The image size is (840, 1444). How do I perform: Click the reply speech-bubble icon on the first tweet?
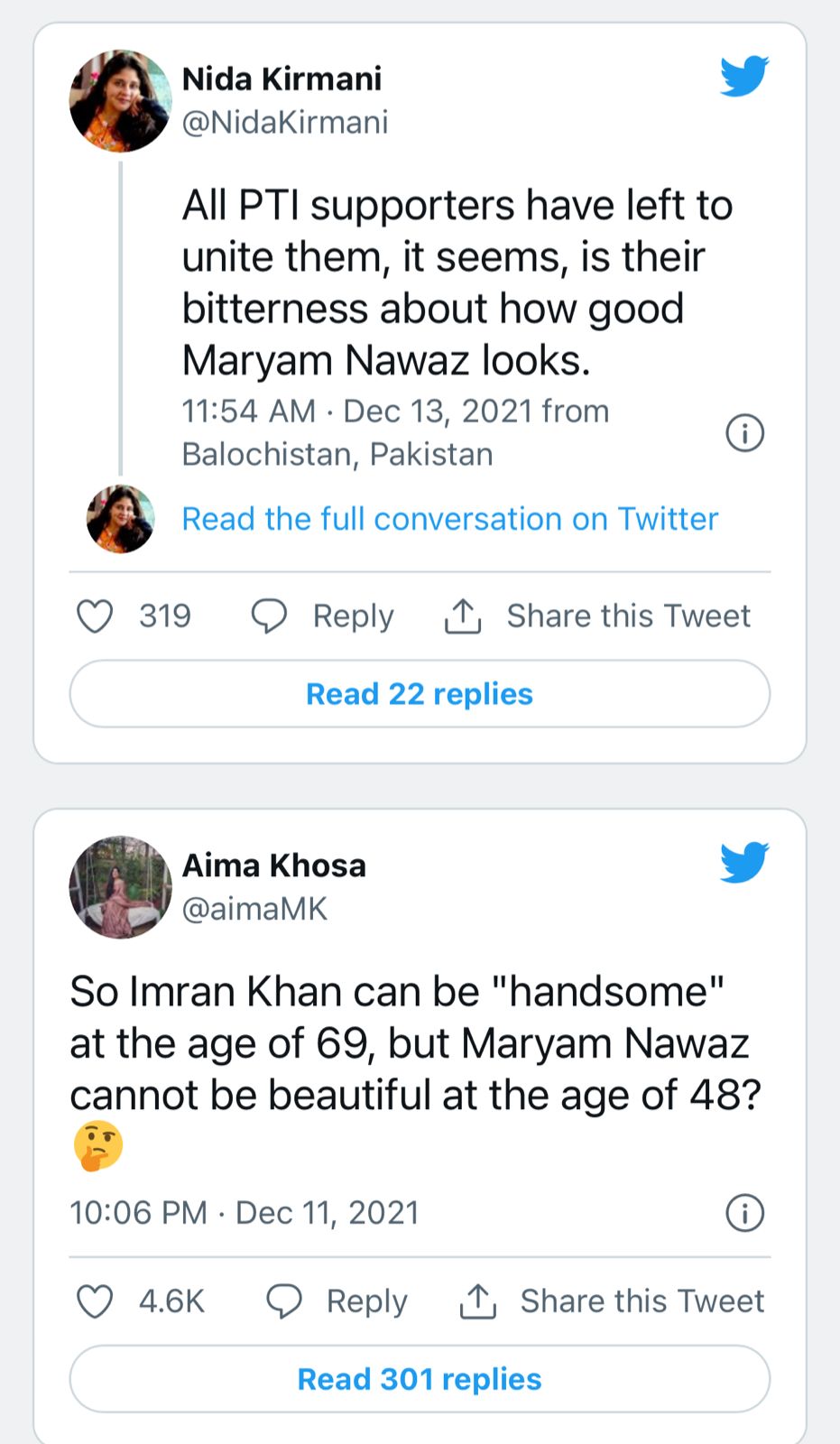click(x=270, y=616)
